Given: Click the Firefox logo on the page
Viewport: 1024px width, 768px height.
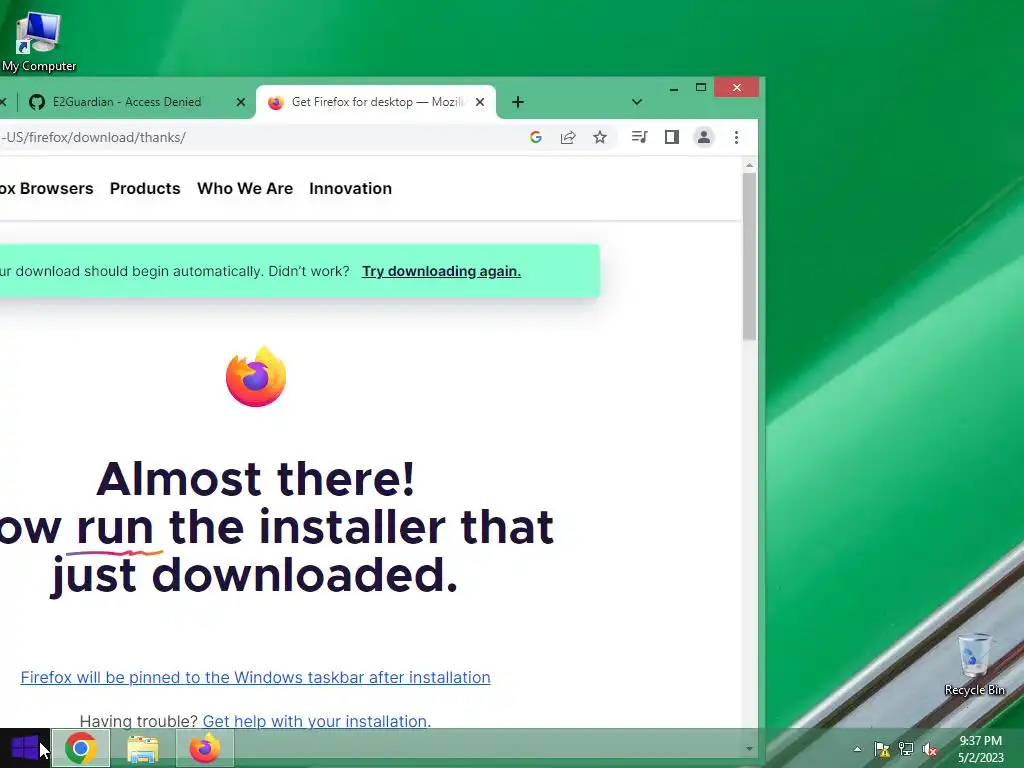Looking at the screenshot, I should click(256, 377).
